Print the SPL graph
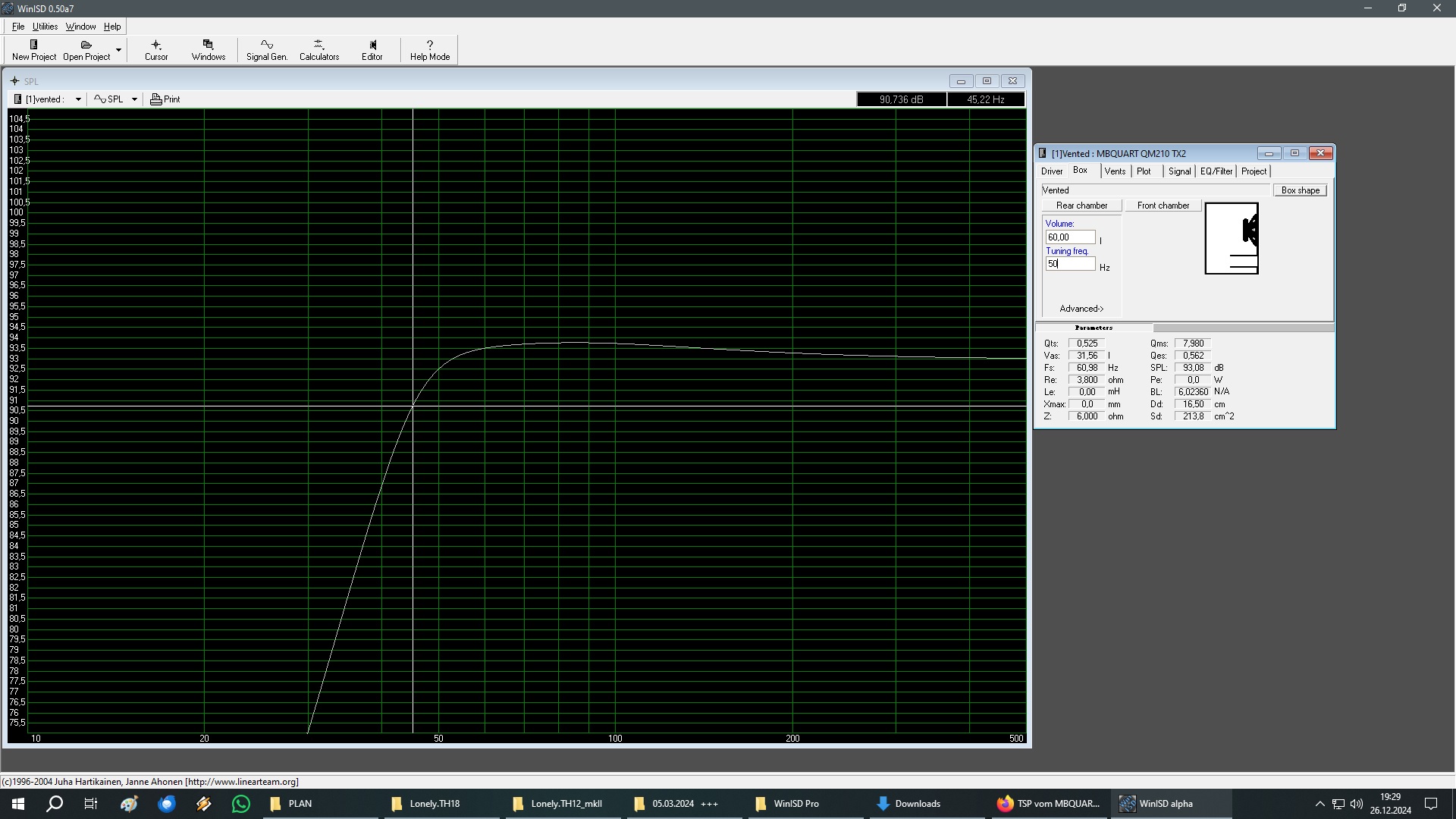The image size is (1456, 819). [x=165, y=99]
